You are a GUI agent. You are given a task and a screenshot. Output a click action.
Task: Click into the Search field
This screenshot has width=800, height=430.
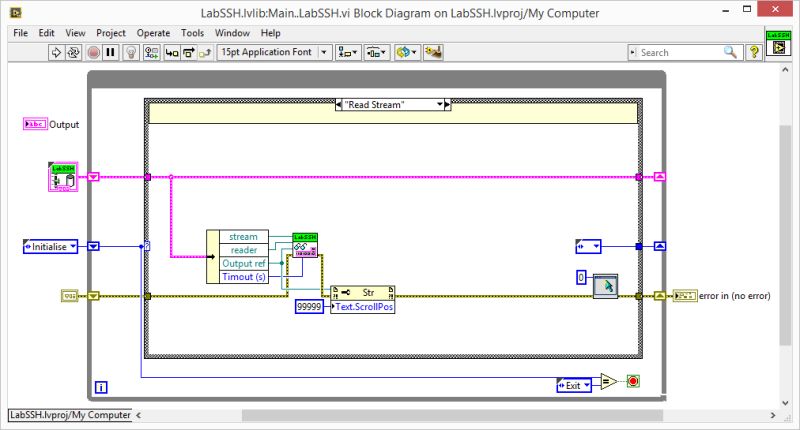pos(679,53)
